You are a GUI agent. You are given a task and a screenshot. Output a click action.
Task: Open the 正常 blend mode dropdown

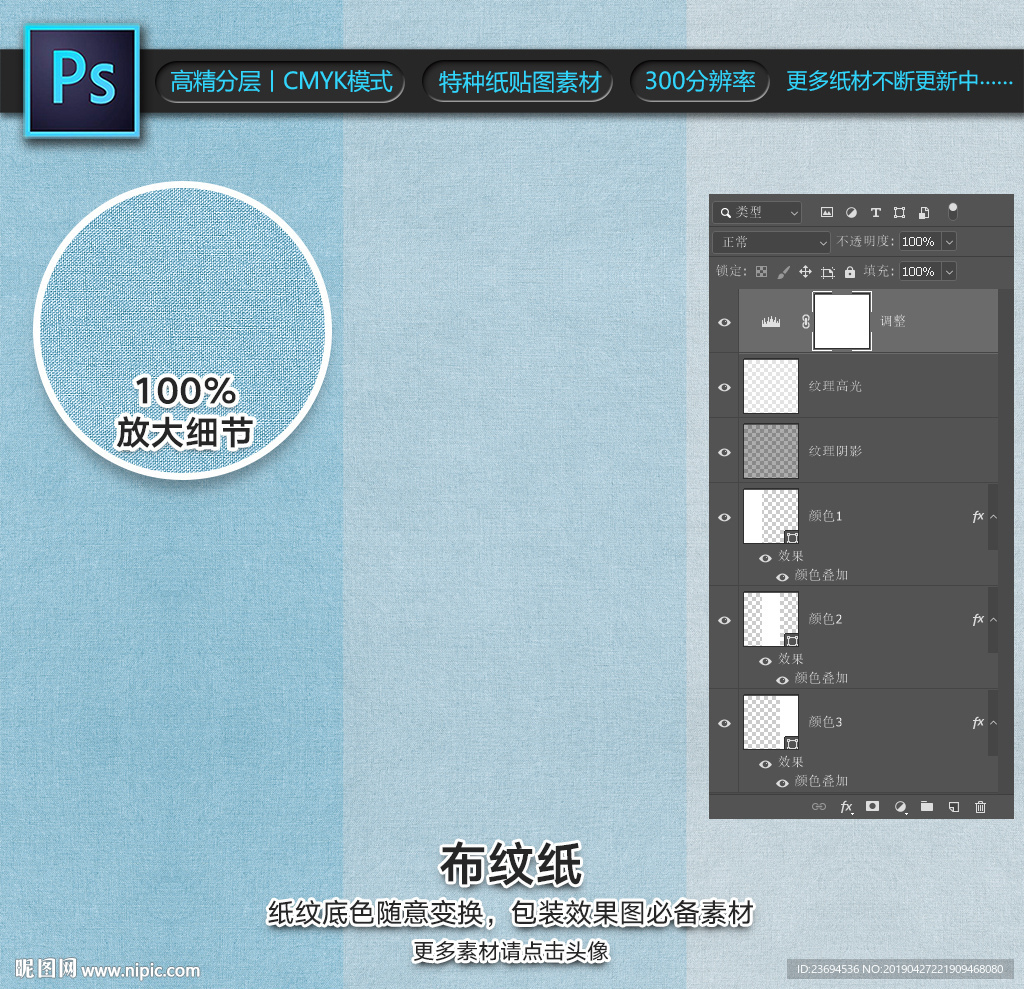(x=771, y=242)
